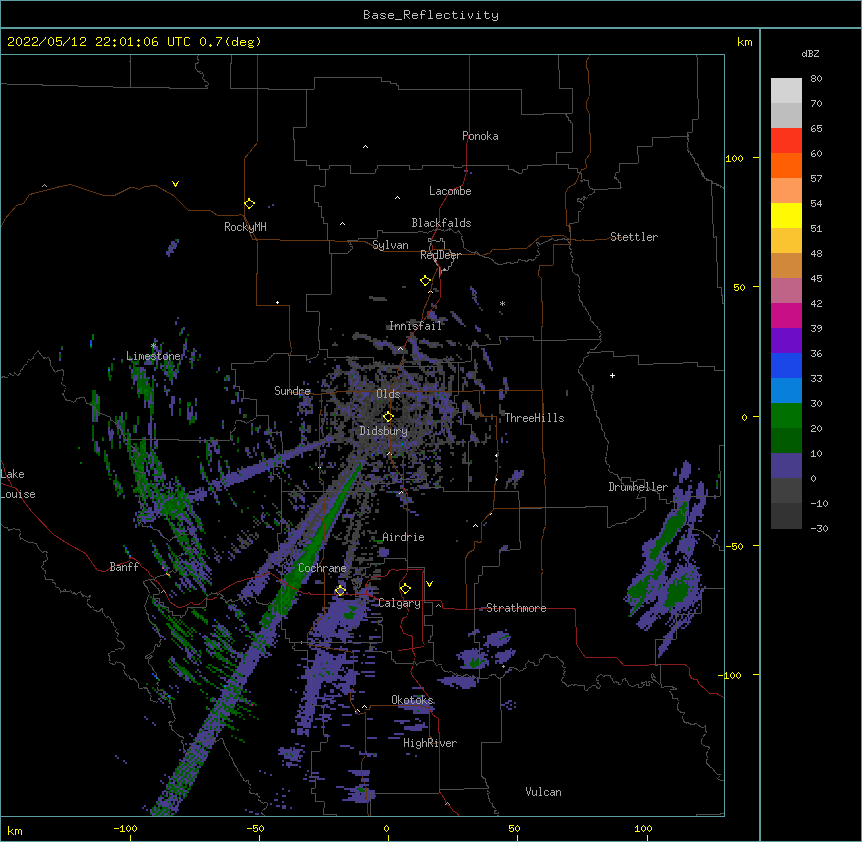Click the Calgary label
The height and width of the screenshot is (842, 862).
click(399, 603)
